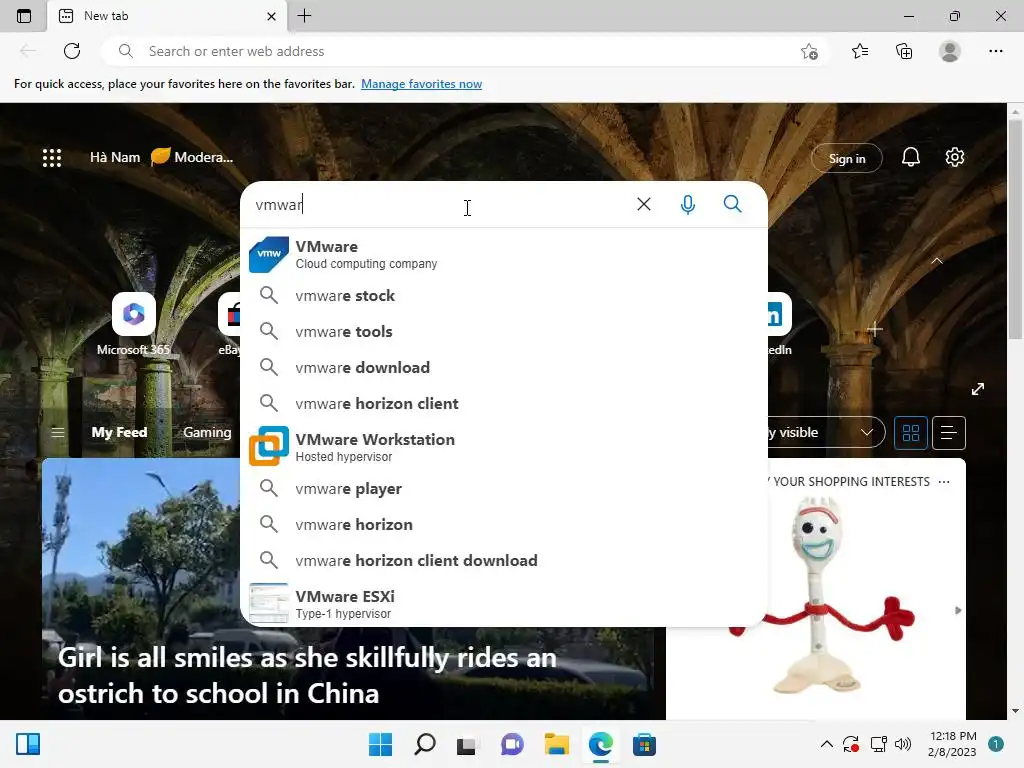Viewport: 1024px width, 768px height.
Task: Open Microsoft Store from taskbar
Action: 644,744
